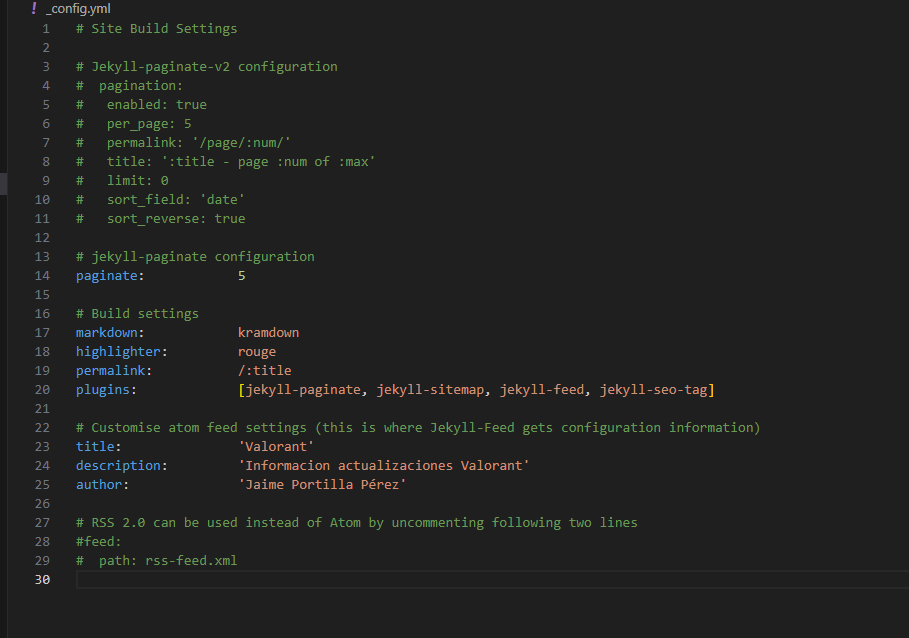
Task: Select jekyll-sitemap in the plugins list
Action: (430, 389)
